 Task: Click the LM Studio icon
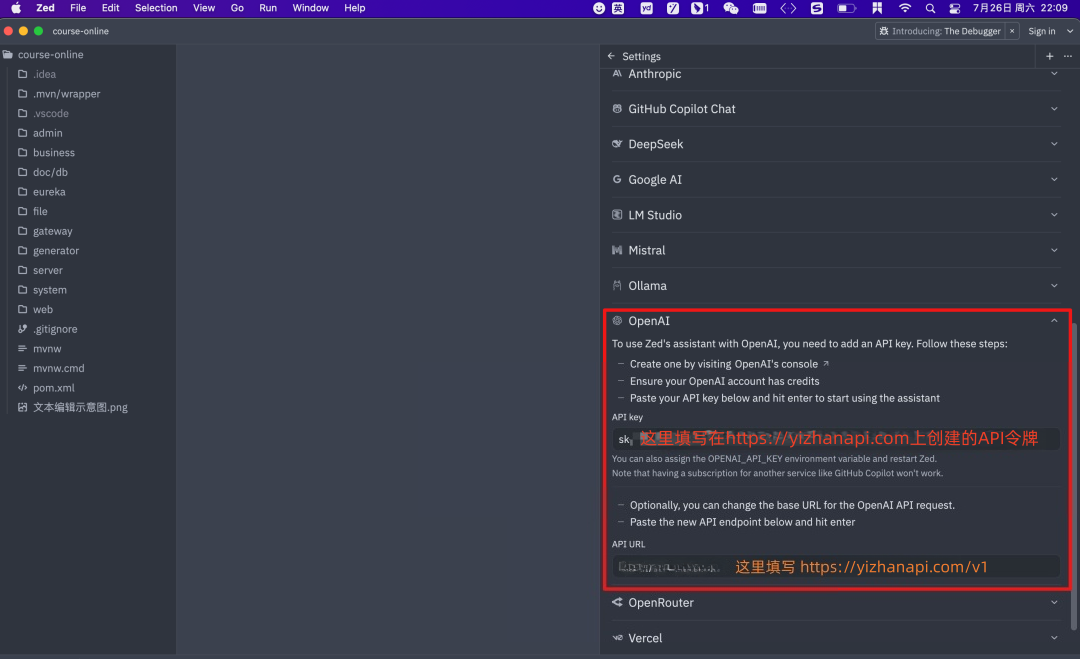click(617, 215)
